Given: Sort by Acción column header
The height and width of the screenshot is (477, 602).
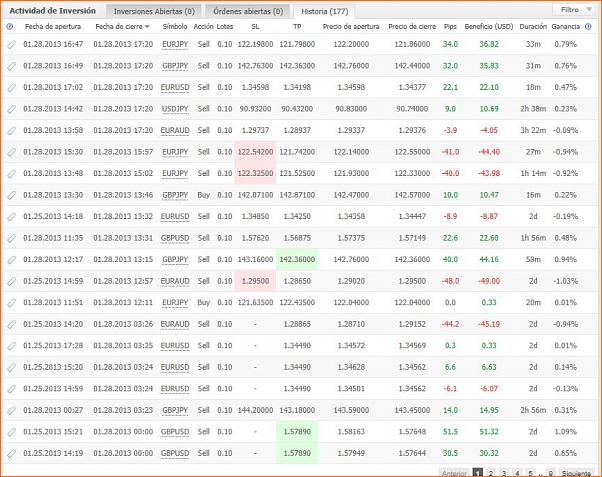Looking at the screenshot, I should [x=203, y=26].
